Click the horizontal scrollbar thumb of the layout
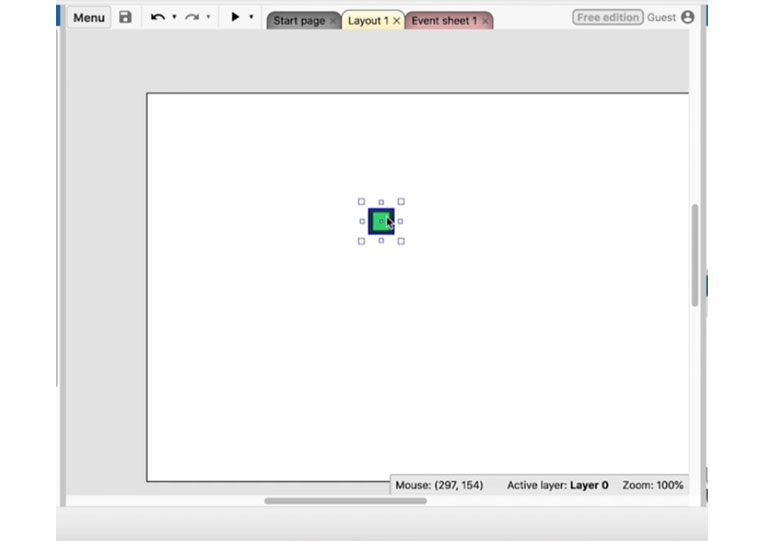Image resolution: width=763 pixels, height=541 pixels. (345, 501)
